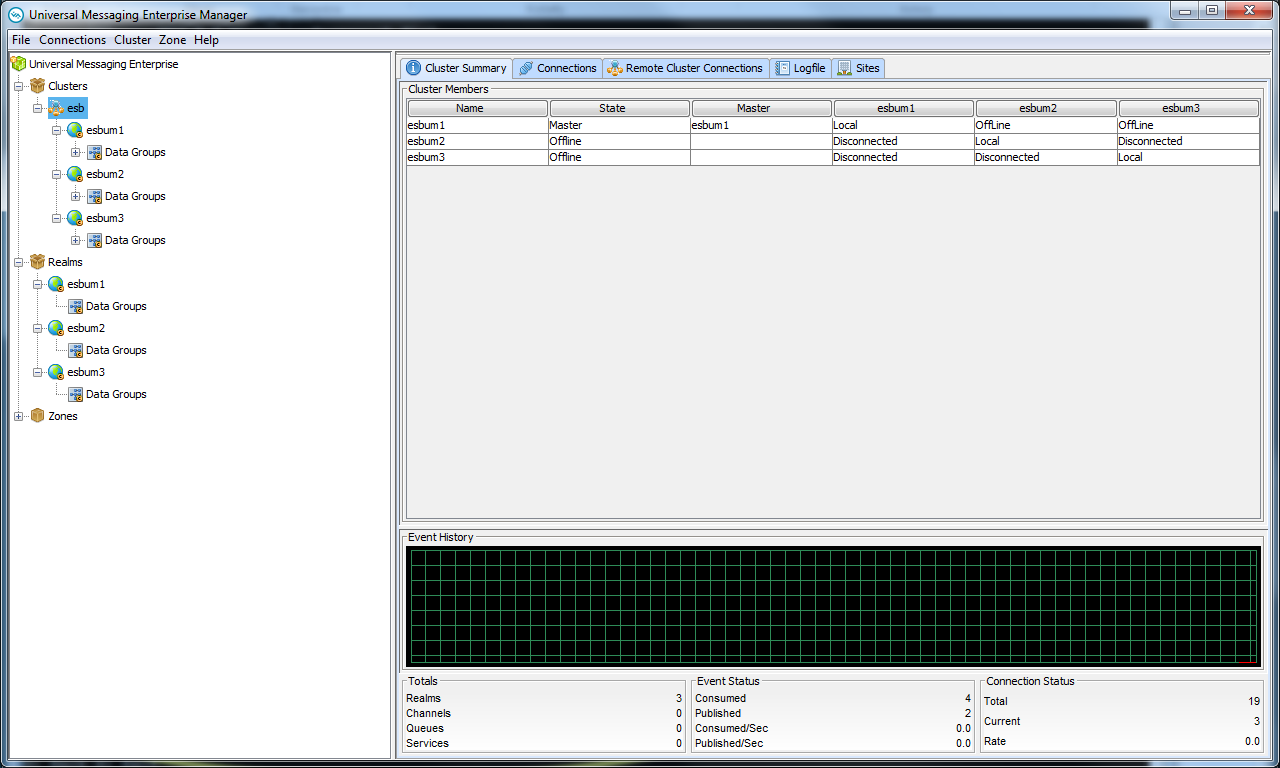Click the application icon in title bar

pyautogui.click(x=16, y=15)
